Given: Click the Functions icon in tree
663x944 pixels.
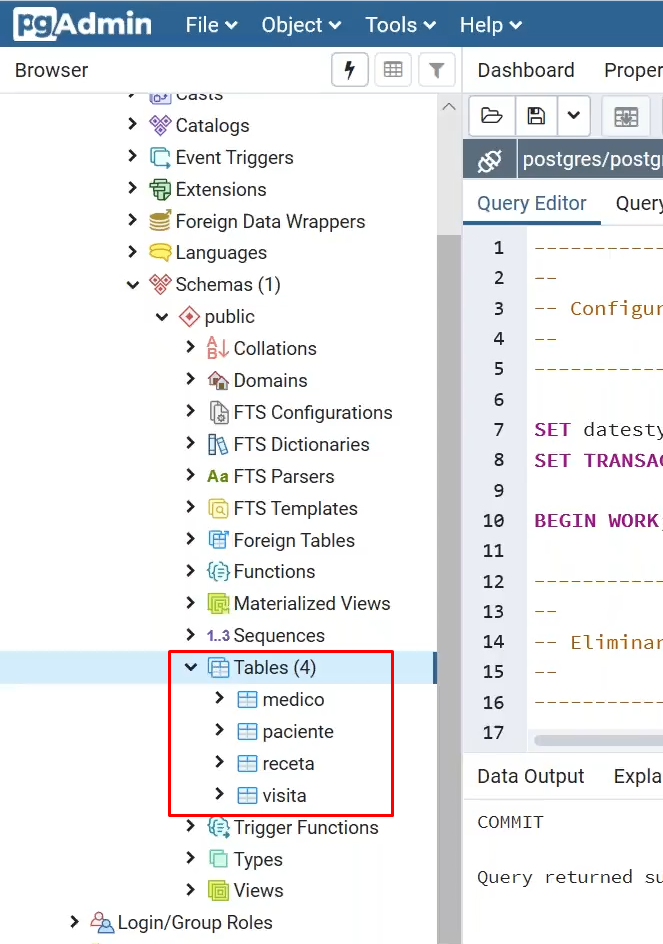Looking at the screenshot, I should (218, 571).
